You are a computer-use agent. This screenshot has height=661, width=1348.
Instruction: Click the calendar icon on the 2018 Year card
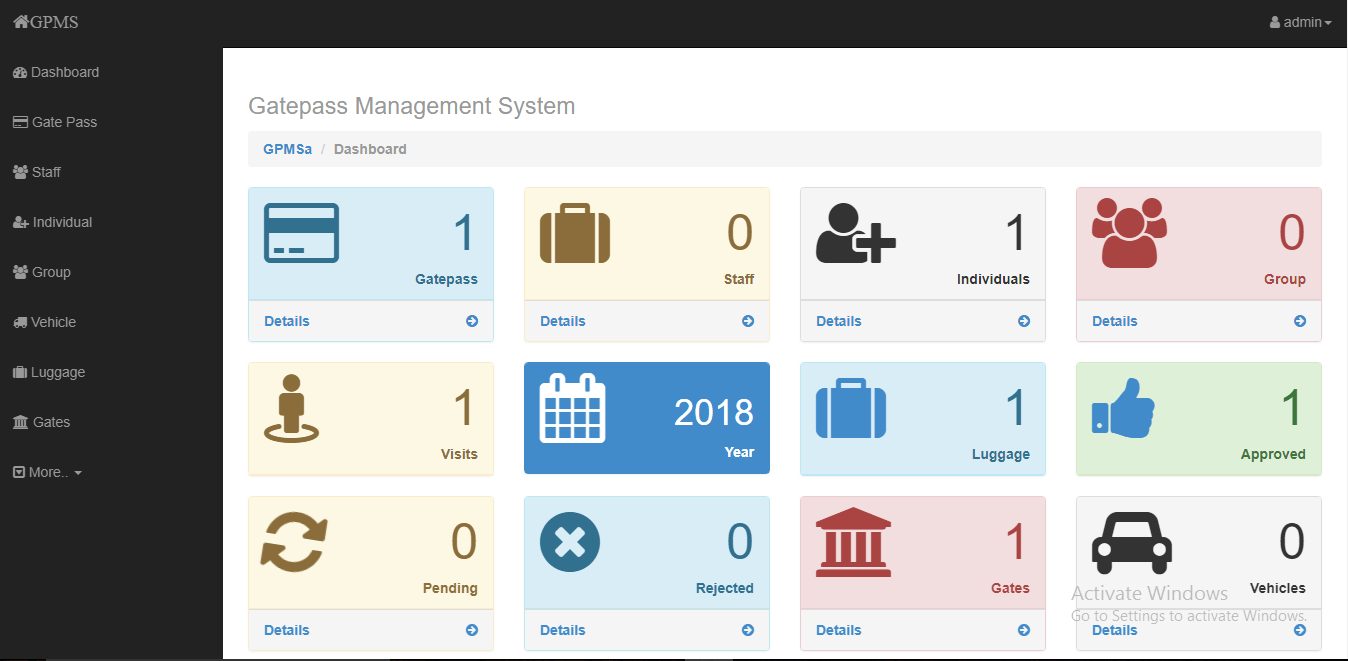(572, 407)
